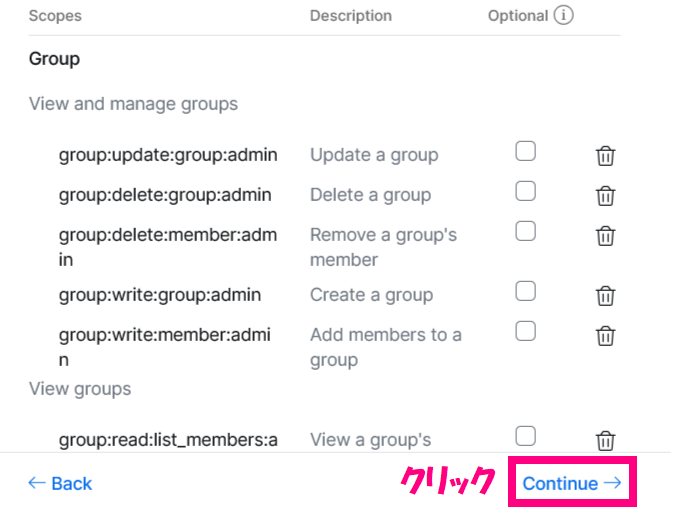677x512 pixels.
Task: Check optional box for Delete a group
Action: click(x=525, y=191)
